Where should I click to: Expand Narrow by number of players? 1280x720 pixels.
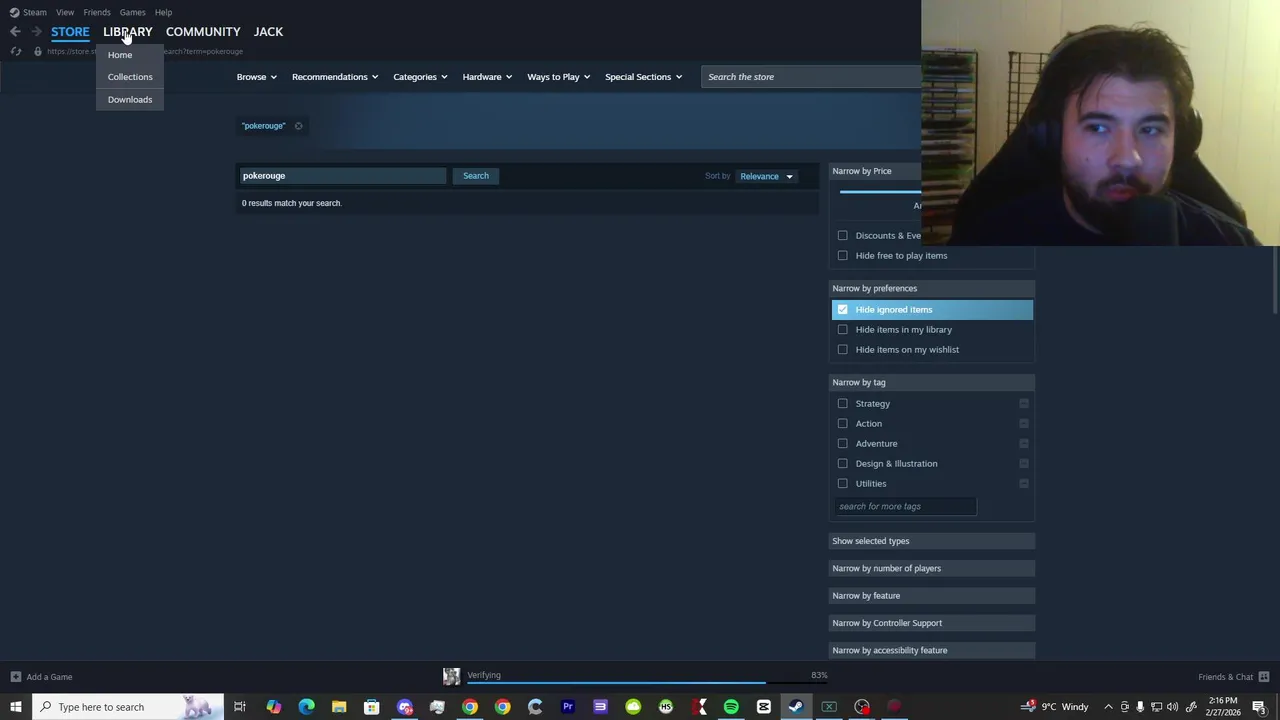[x=932, y=569]
